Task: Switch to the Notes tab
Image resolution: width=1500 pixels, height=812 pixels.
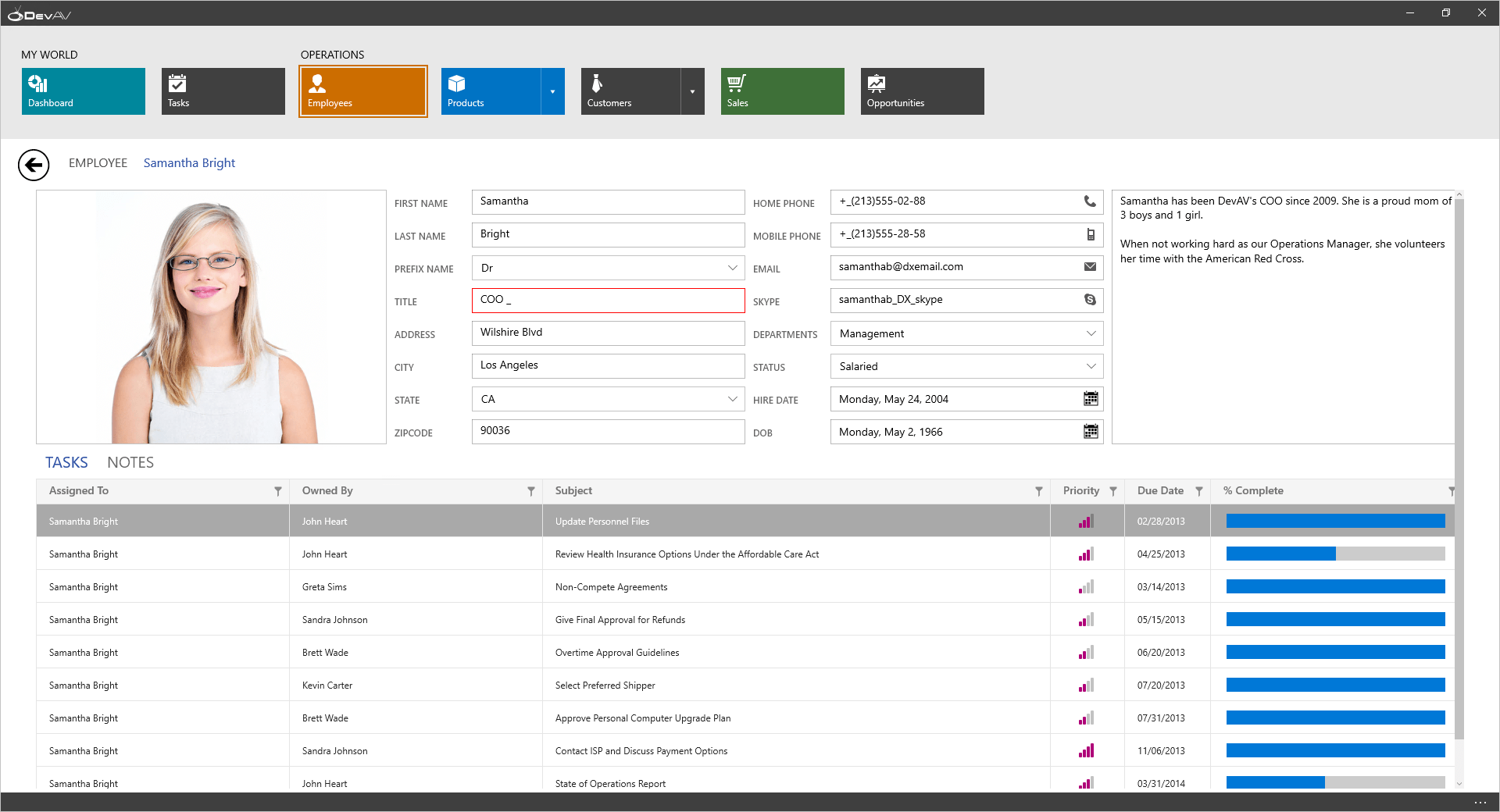Action: tap(130, 463)
